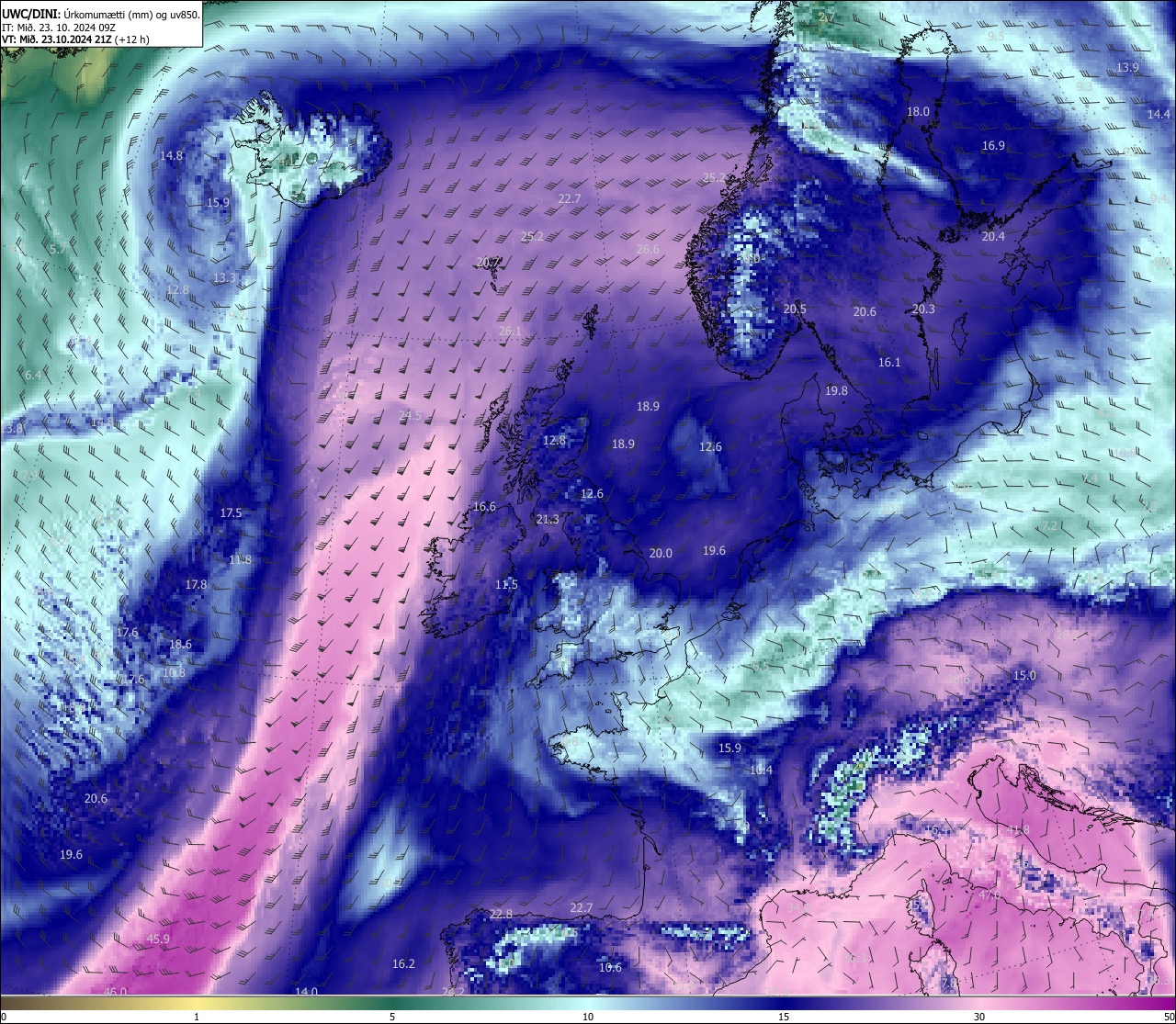1176x1024 pixels.
Task: Click the 10.6 value over Spain
Action: coord(610,968)
